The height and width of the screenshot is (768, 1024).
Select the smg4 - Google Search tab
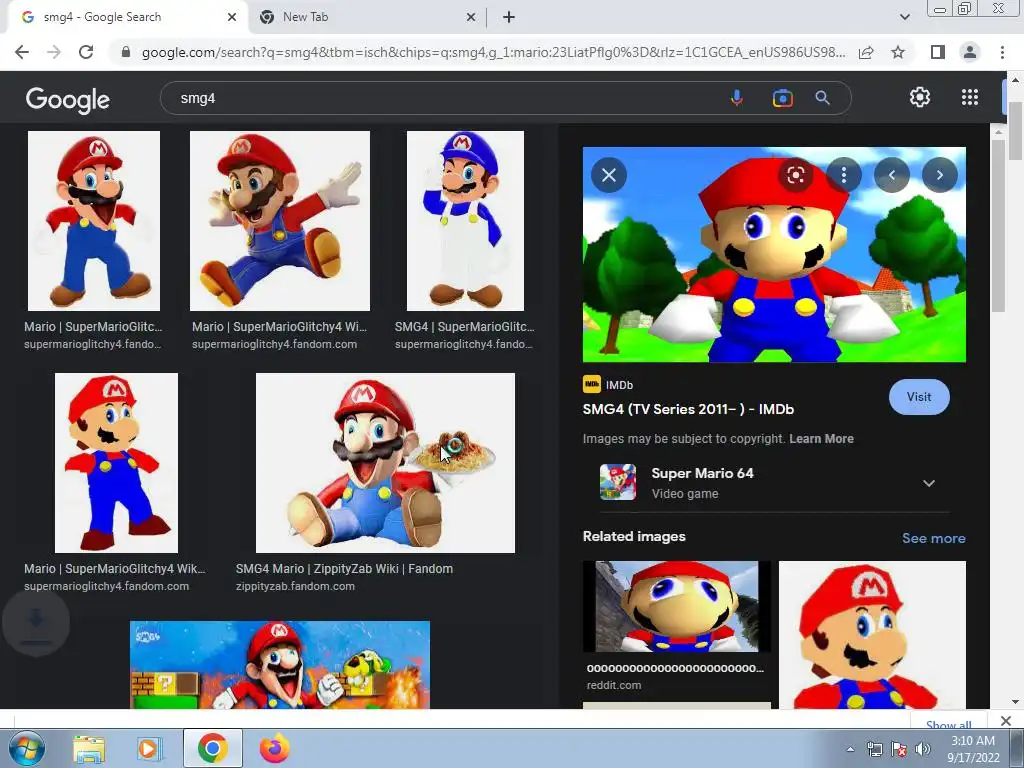point(127,17)
